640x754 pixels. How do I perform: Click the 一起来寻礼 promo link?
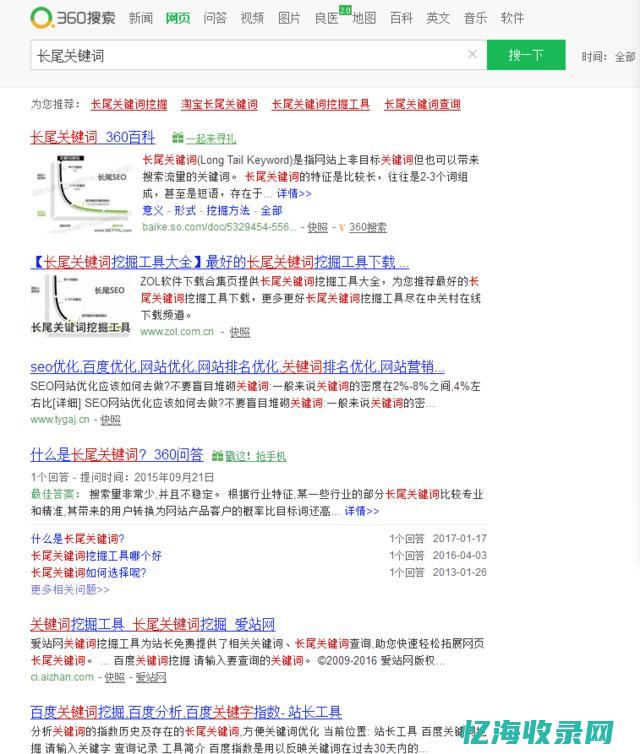coord(211,138)
